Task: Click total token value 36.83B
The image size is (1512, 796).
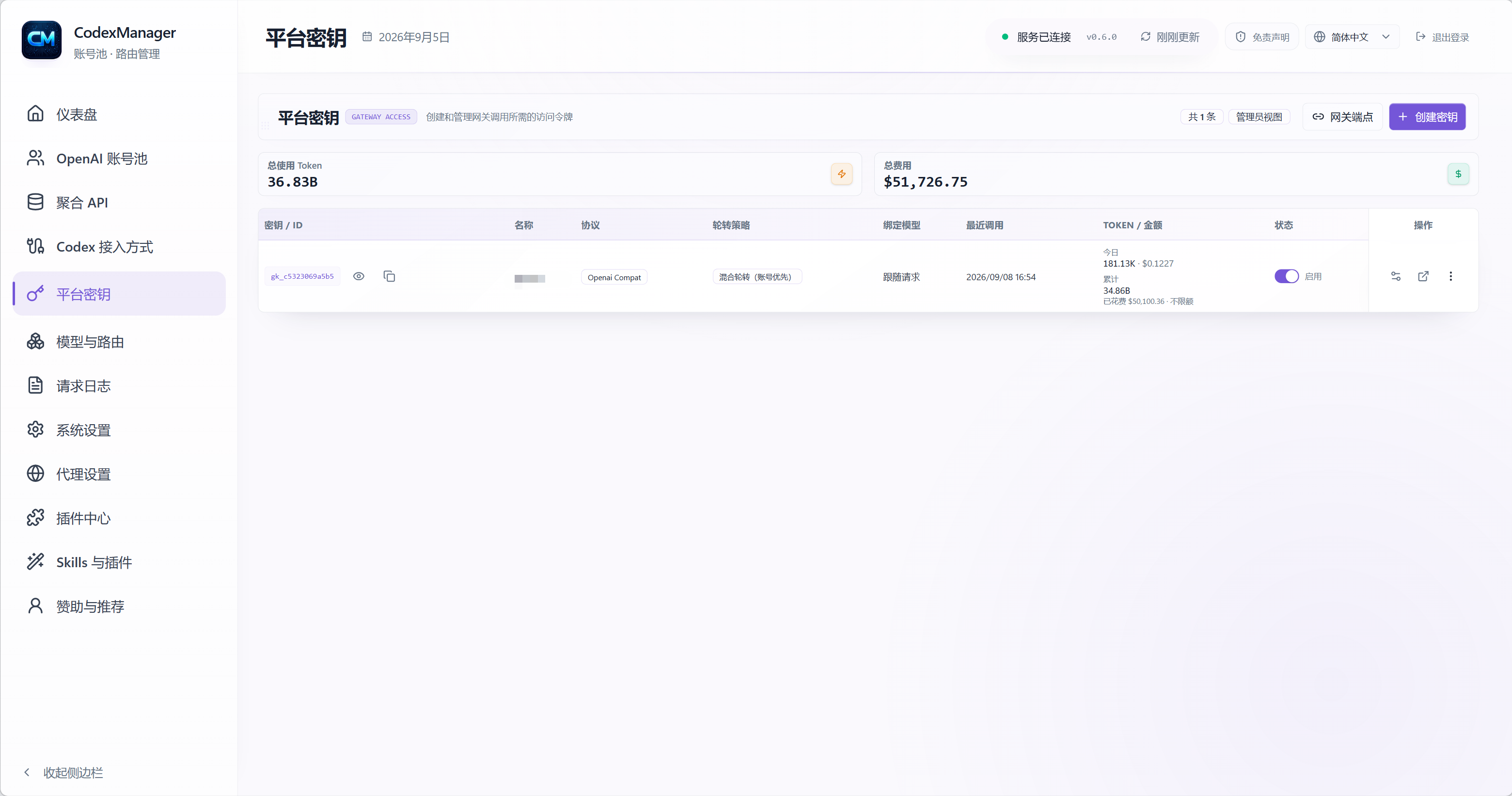Action: [x=292, y=182]
